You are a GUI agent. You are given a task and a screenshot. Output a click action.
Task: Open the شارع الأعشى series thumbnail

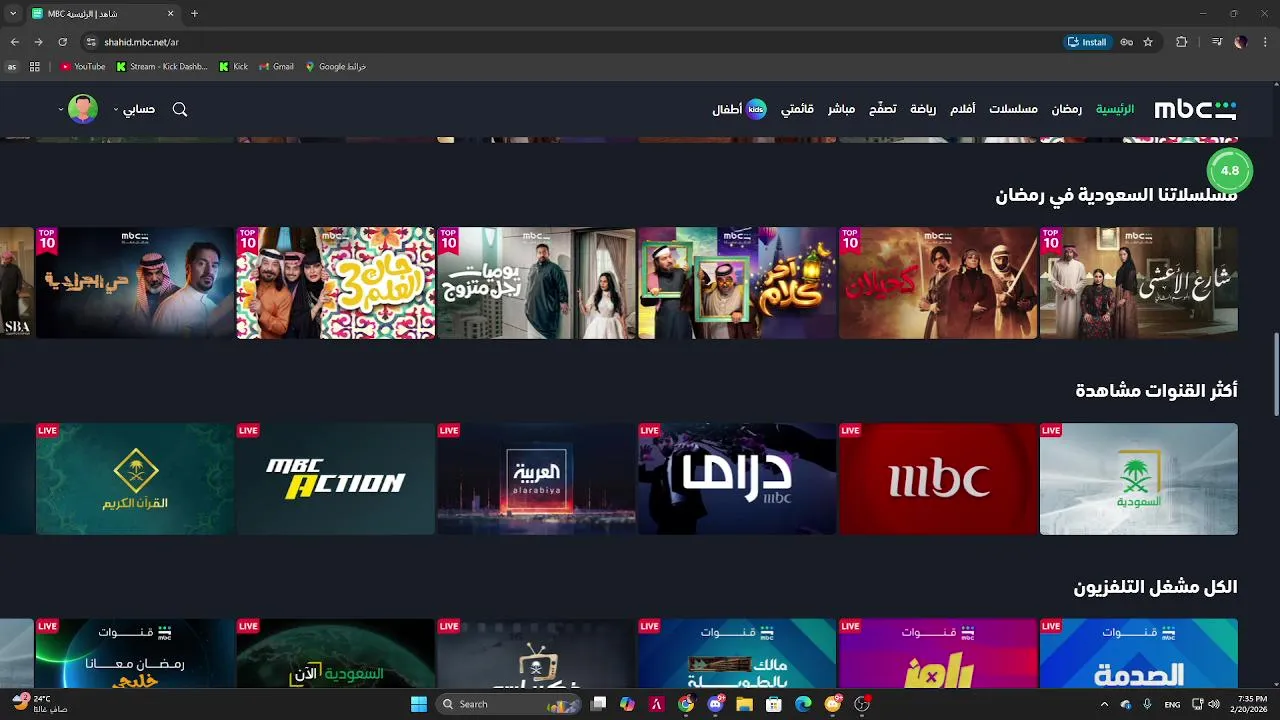click(x=1139, y=283)
